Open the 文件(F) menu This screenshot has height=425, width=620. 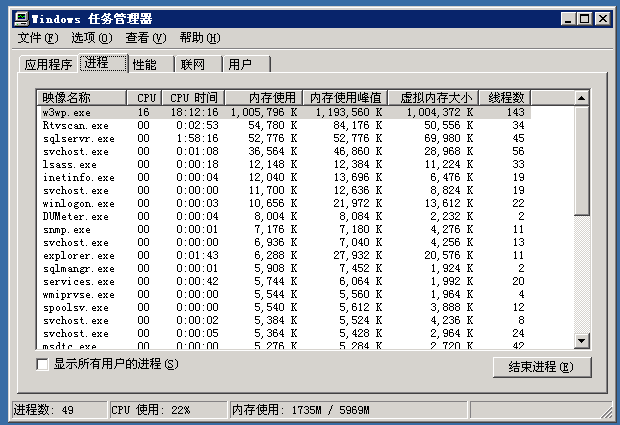click(38, 38)
